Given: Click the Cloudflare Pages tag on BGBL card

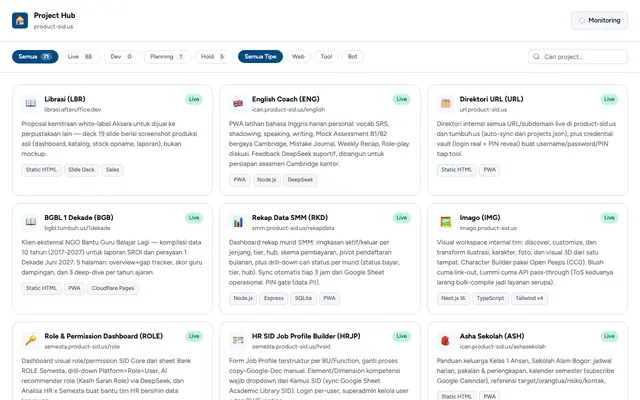Looking at the screenshot, I should [113, 288].
